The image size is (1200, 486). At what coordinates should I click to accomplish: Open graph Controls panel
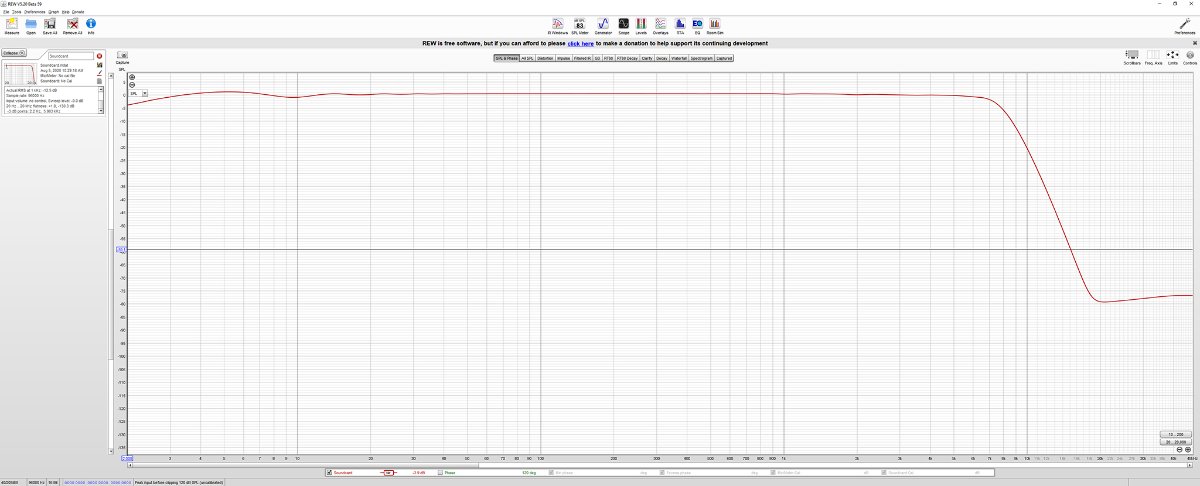1190,55
